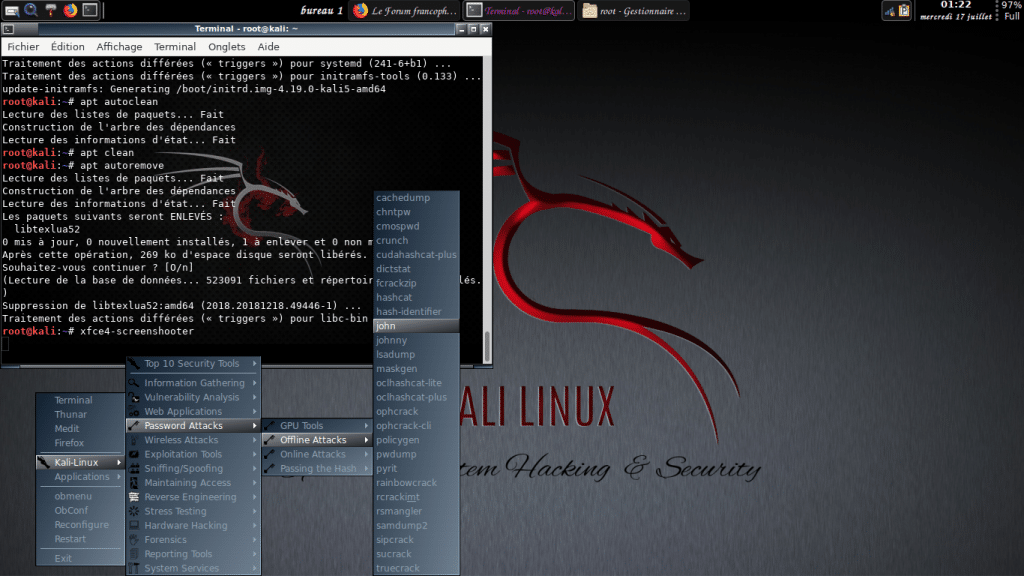The width and height of the screenshot is (1024, 576).
Task: Open the Édition menu in terminal
Action: 67,47
